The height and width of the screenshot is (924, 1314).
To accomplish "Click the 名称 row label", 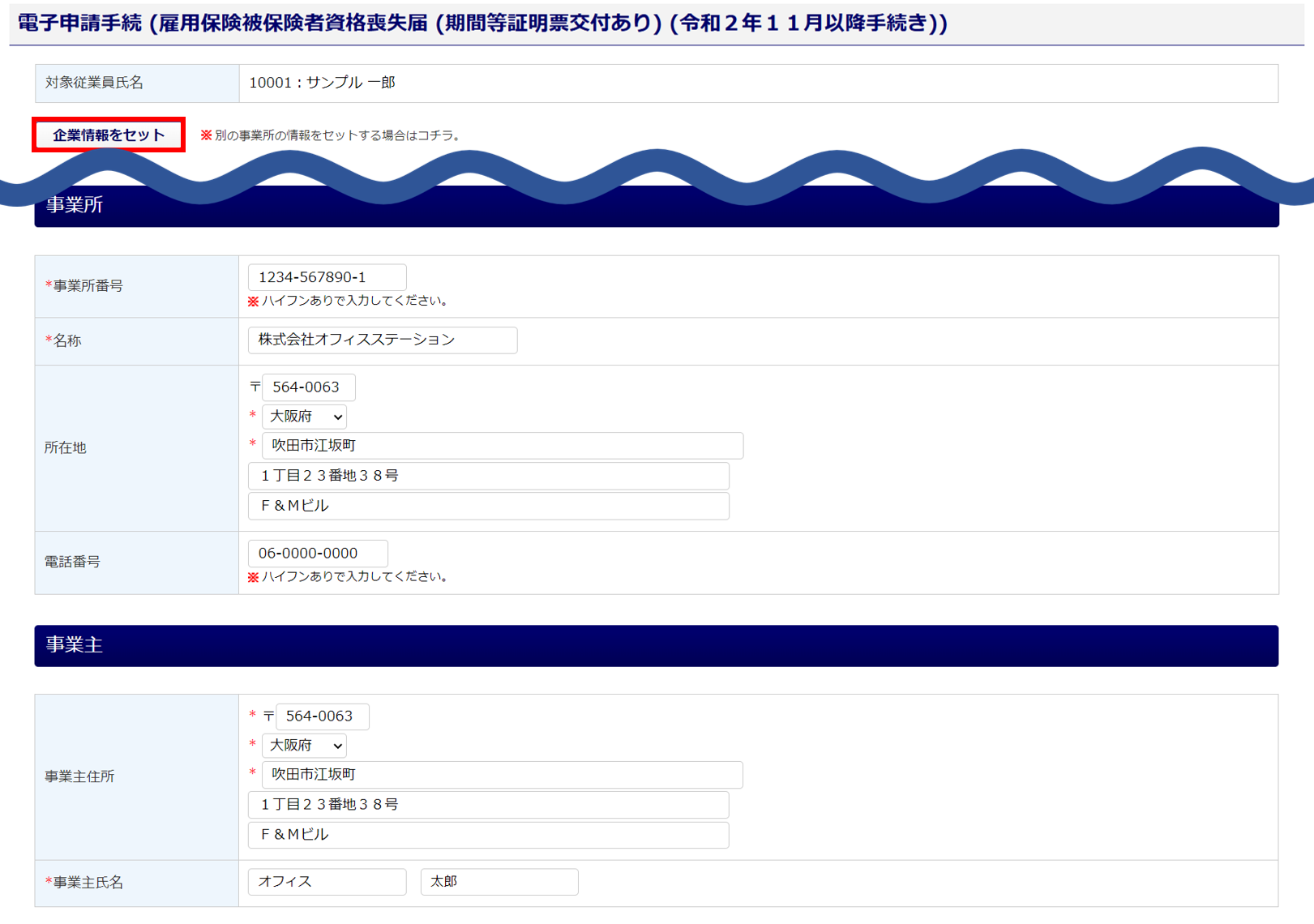I will pyautogui.click(x=63, y=341).
